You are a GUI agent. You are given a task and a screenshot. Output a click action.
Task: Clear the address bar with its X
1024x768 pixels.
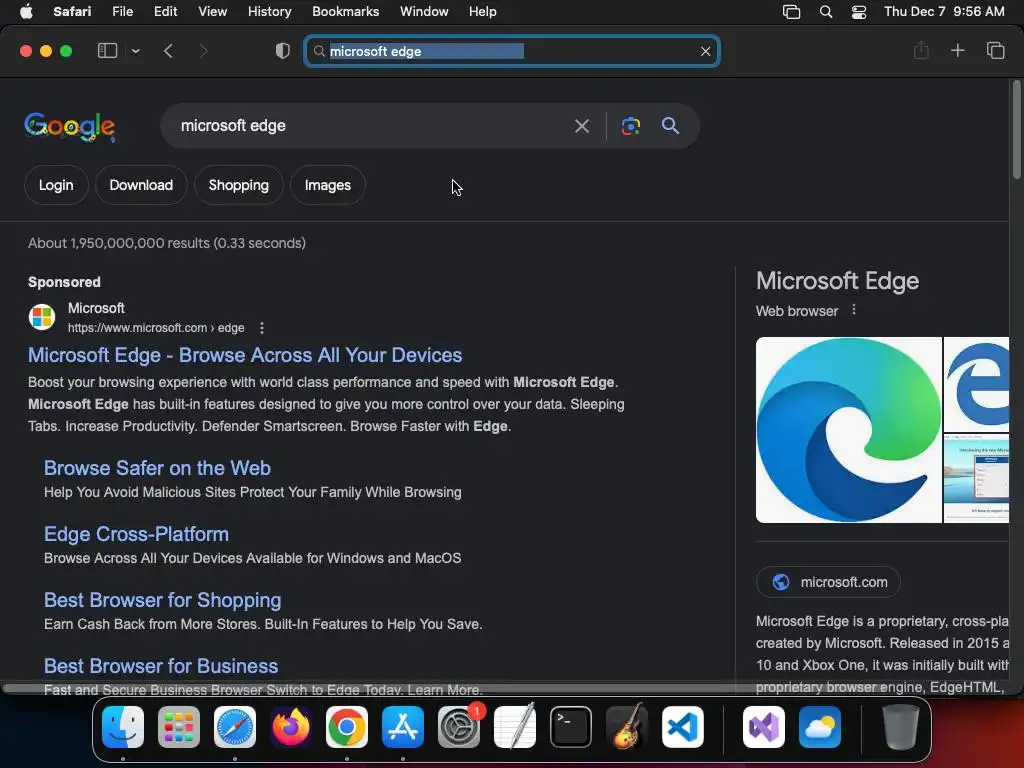pyautogui.click(x=705, y=51)
